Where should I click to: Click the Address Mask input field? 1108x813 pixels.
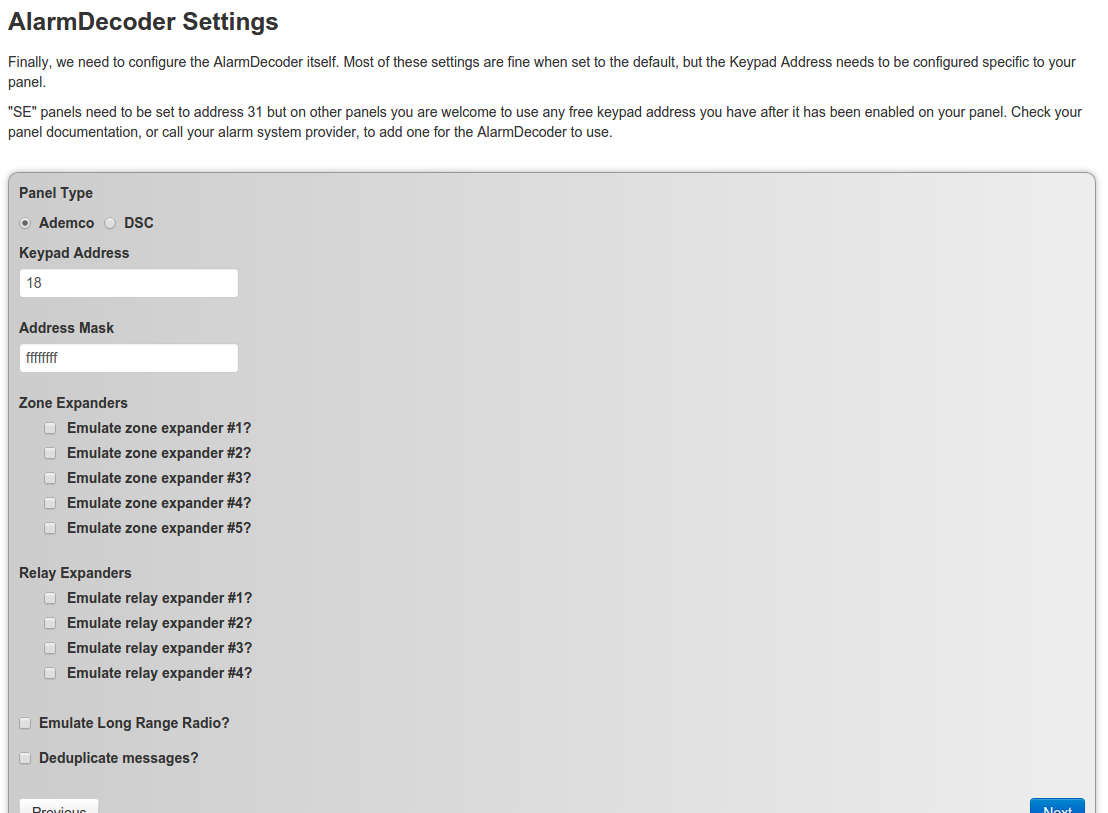point(129,358)
